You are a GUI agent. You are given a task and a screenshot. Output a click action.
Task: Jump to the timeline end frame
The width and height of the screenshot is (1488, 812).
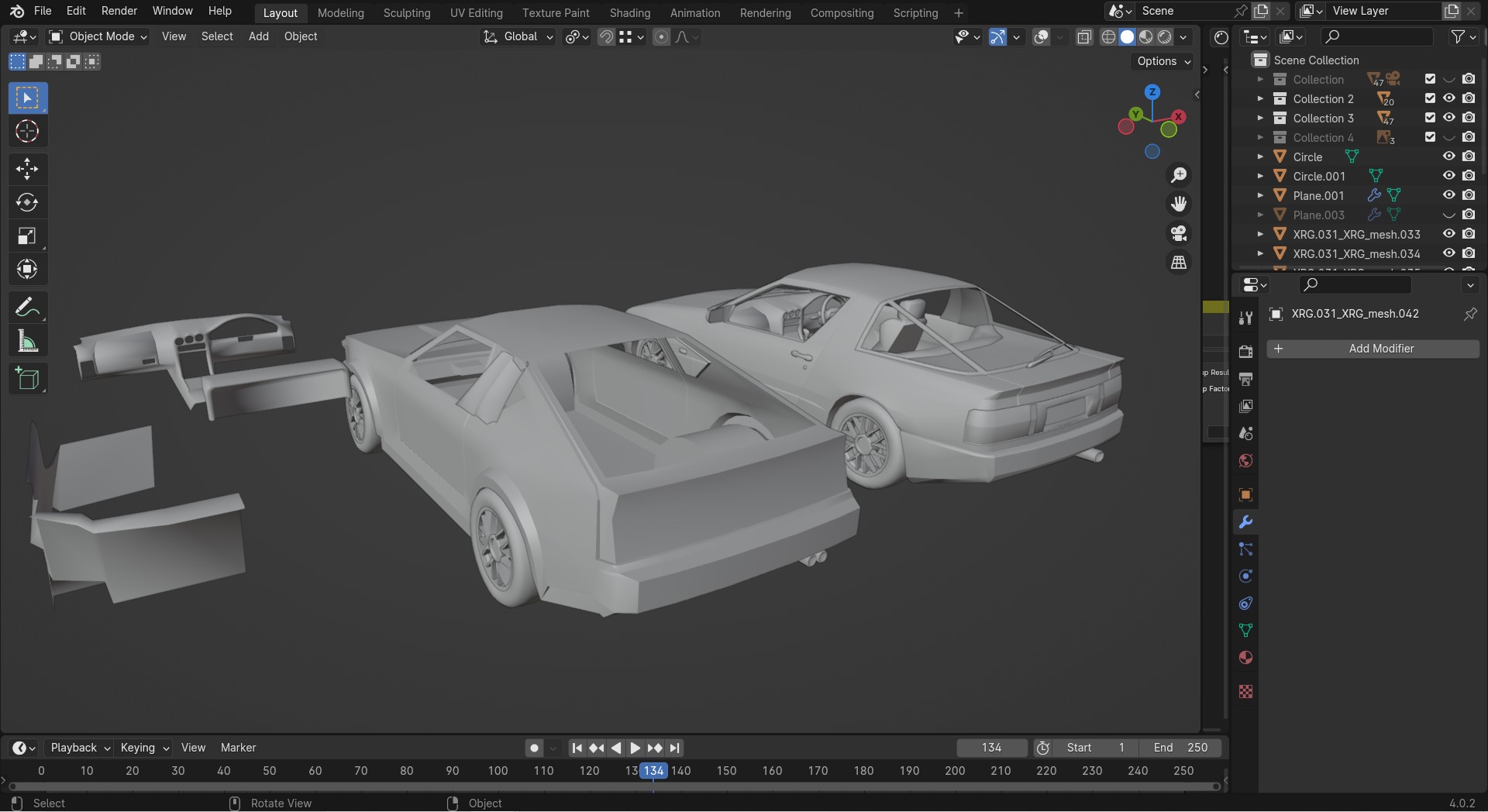675,748
